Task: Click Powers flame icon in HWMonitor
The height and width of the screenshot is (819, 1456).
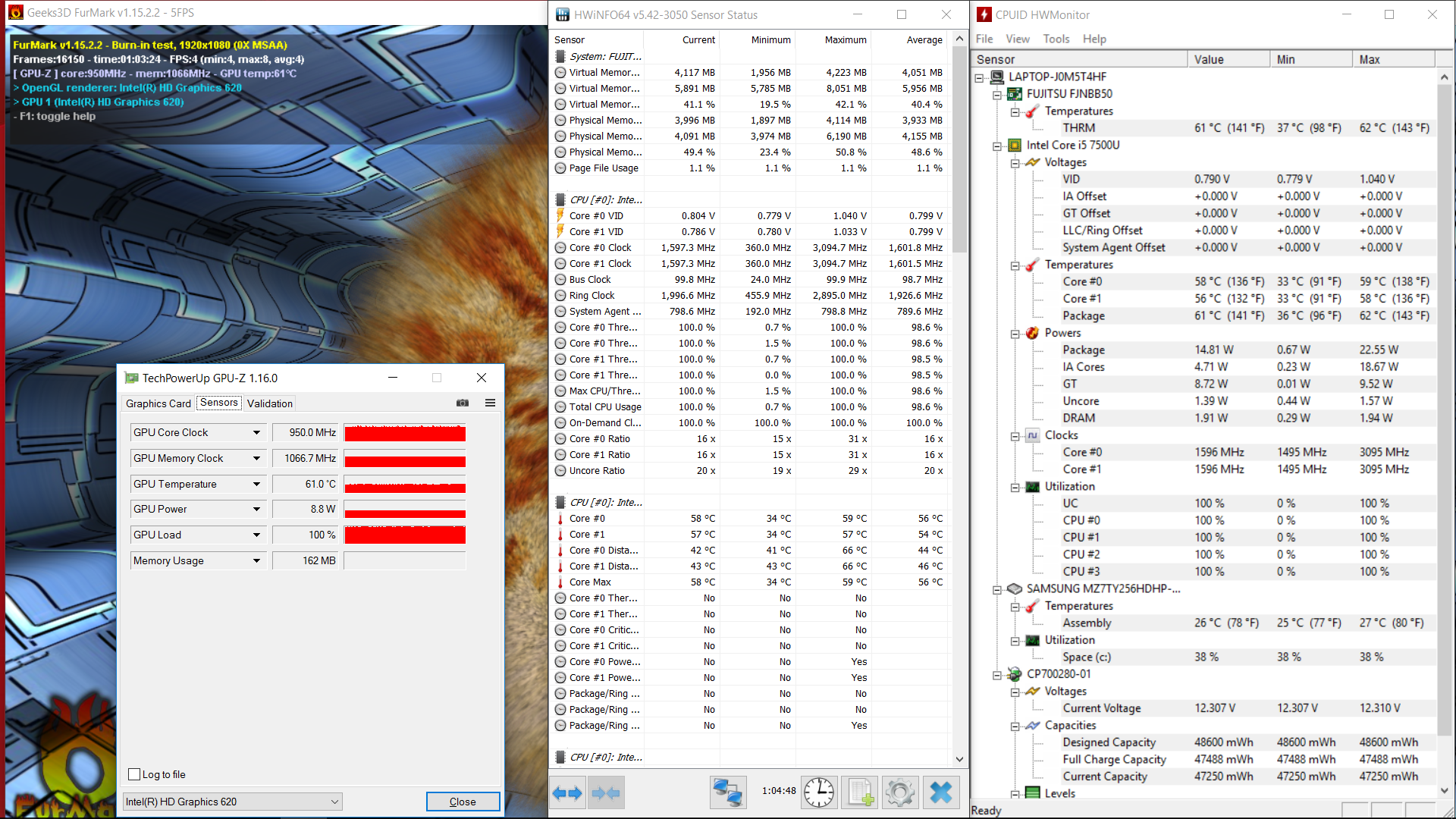Action: pyautogui.click(x=1032, y=333)
